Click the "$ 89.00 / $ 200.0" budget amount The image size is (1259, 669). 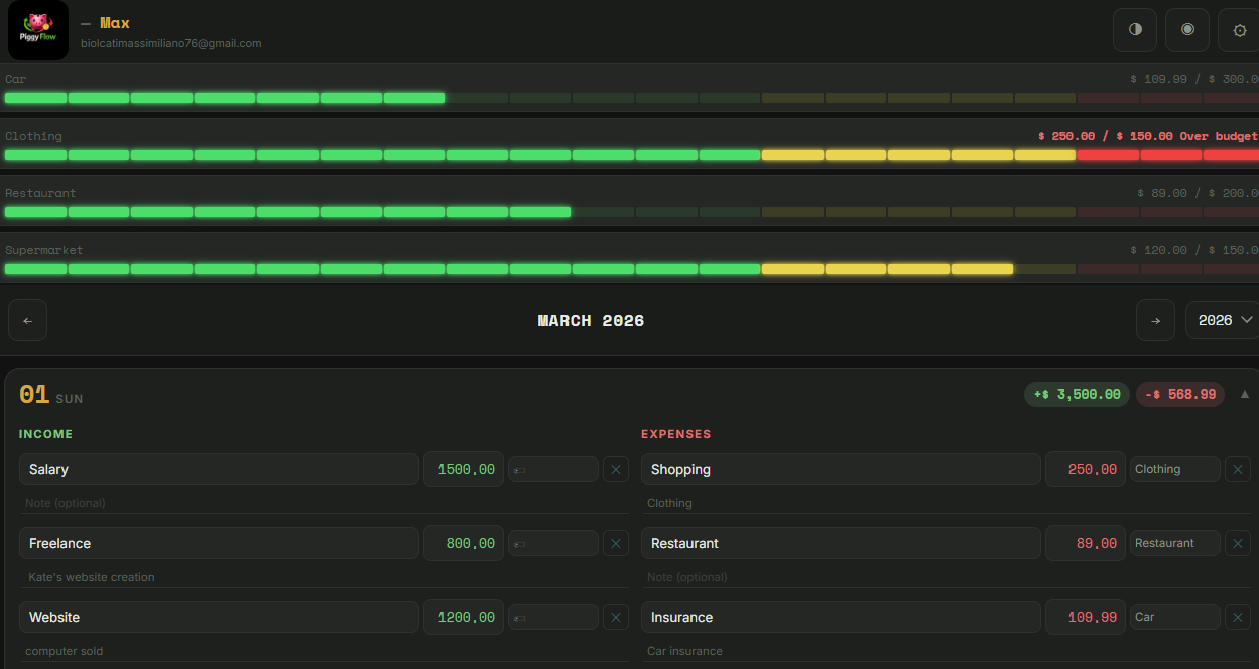pyautogui.click(x=1197, y=193)
